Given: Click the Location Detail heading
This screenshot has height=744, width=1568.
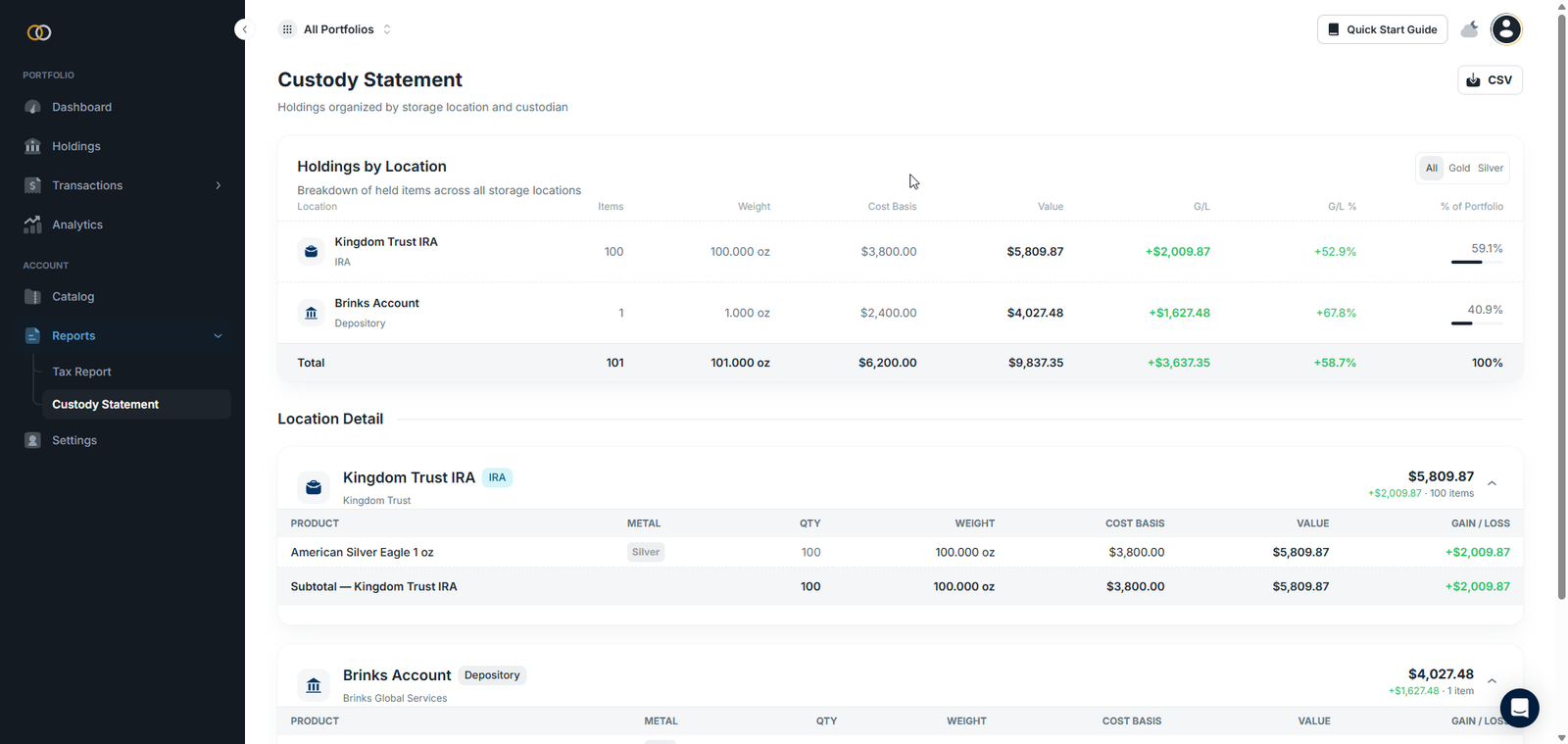Looking at the screenshot, I should 330,419.
